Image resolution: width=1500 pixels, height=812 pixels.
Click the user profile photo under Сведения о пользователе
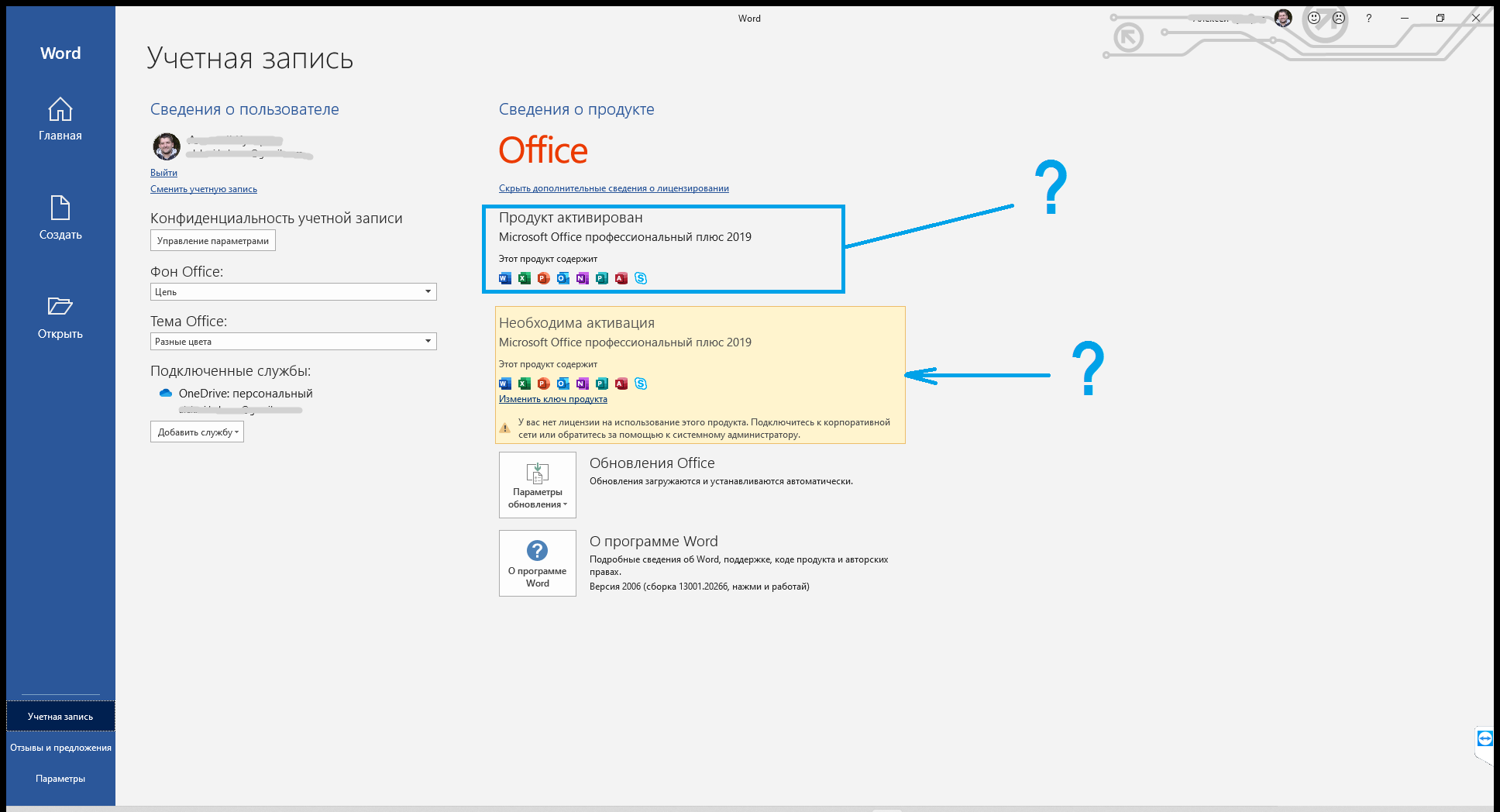click(167, 146)
